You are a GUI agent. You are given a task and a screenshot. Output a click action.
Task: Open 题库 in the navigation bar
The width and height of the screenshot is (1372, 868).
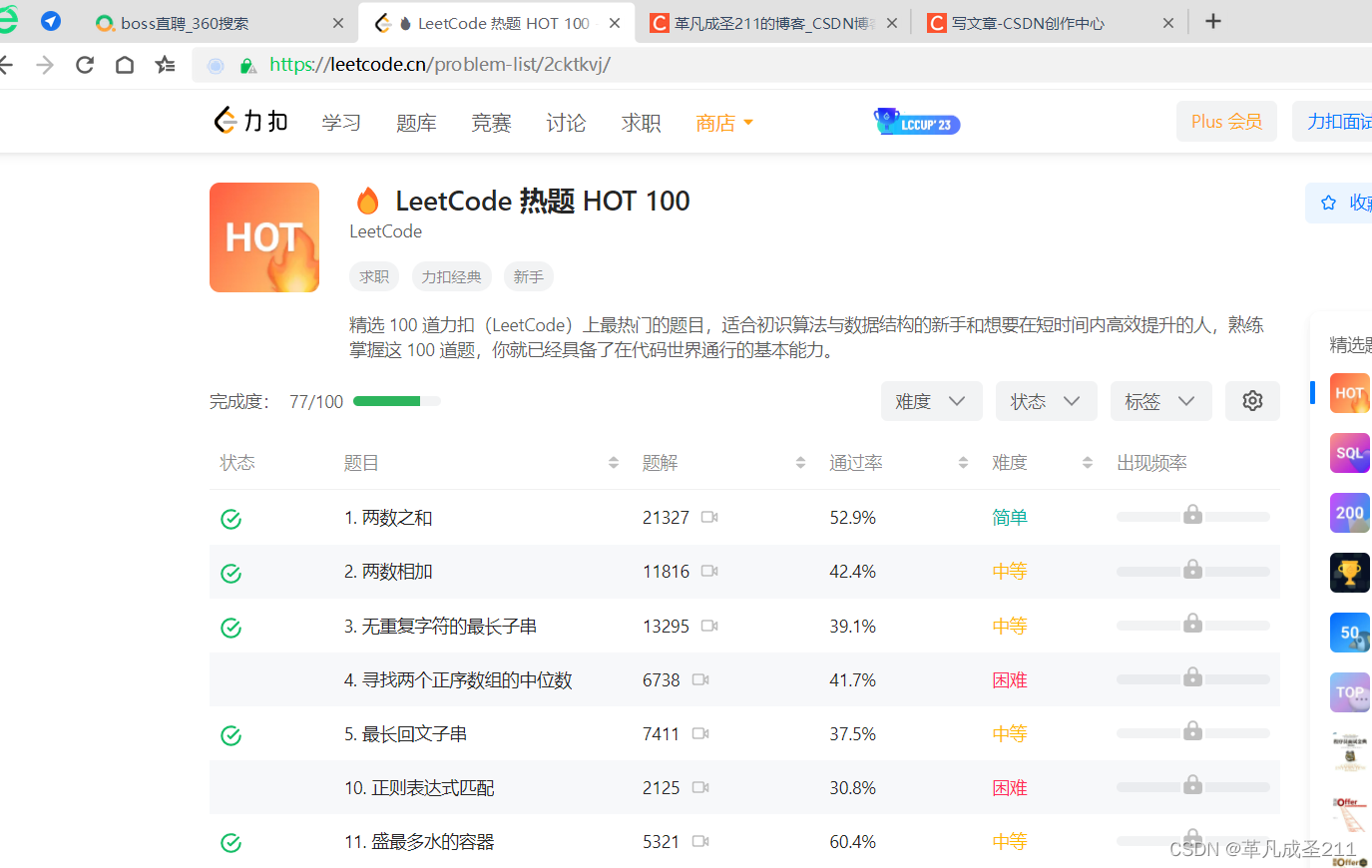[x=416, y=123]
